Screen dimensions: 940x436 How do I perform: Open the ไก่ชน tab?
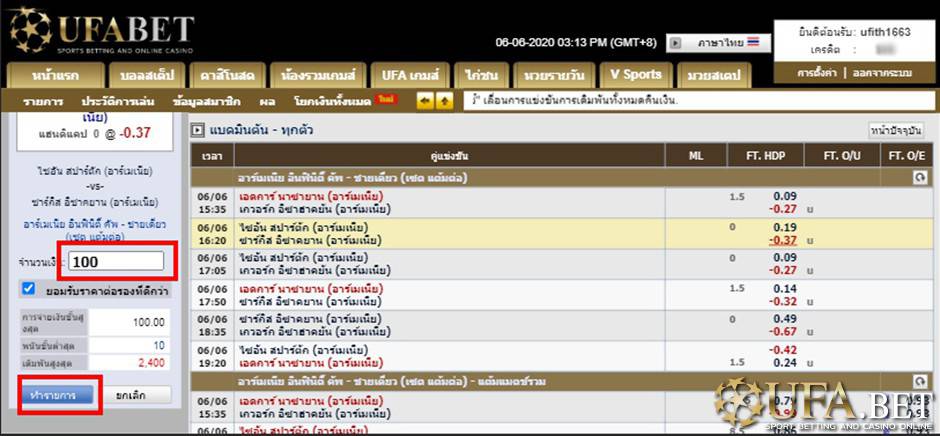click(481, 76)
